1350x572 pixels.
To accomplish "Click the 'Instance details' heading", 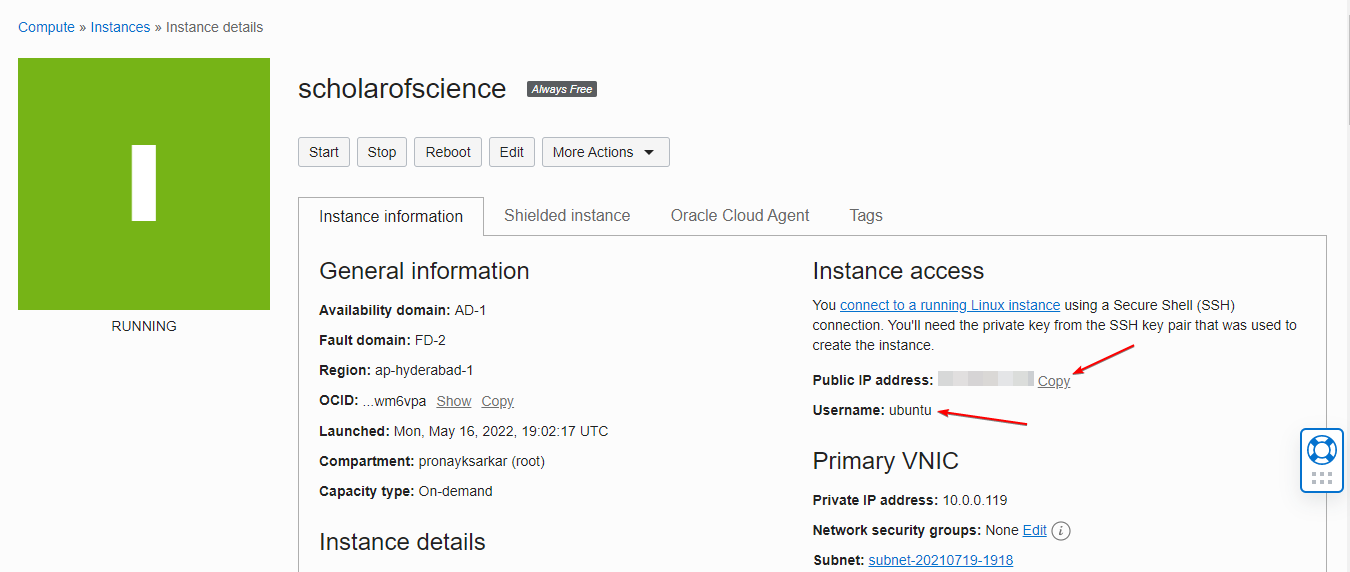I will [x=402, y=542].
